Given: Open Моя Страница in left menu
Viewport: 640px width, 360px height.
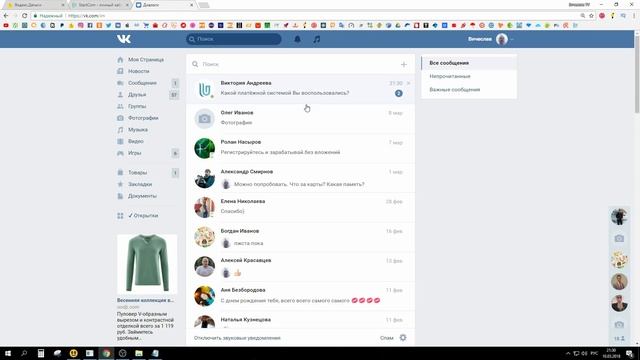Looking at the screenshot, I should pos(146,60).
